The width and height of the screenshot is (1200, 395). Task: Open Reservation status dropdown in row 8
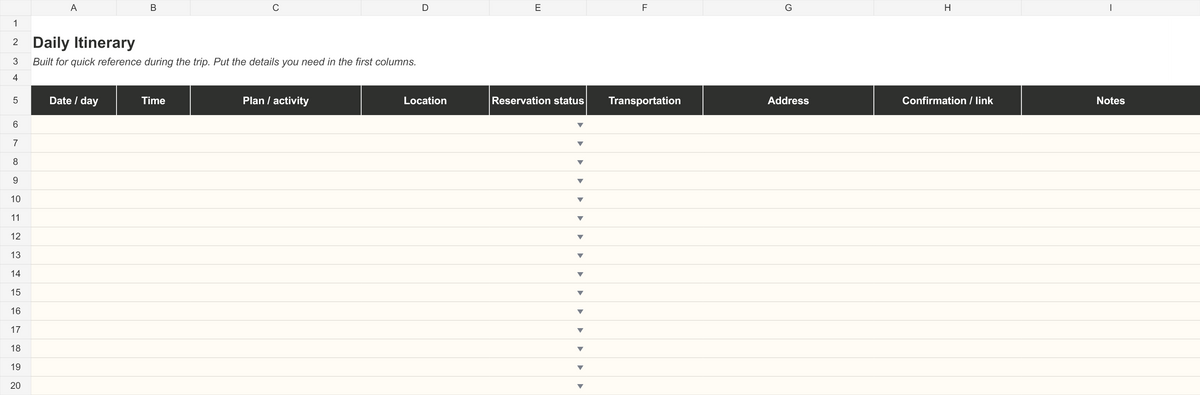pyautogui.click(x=579, y=162)
